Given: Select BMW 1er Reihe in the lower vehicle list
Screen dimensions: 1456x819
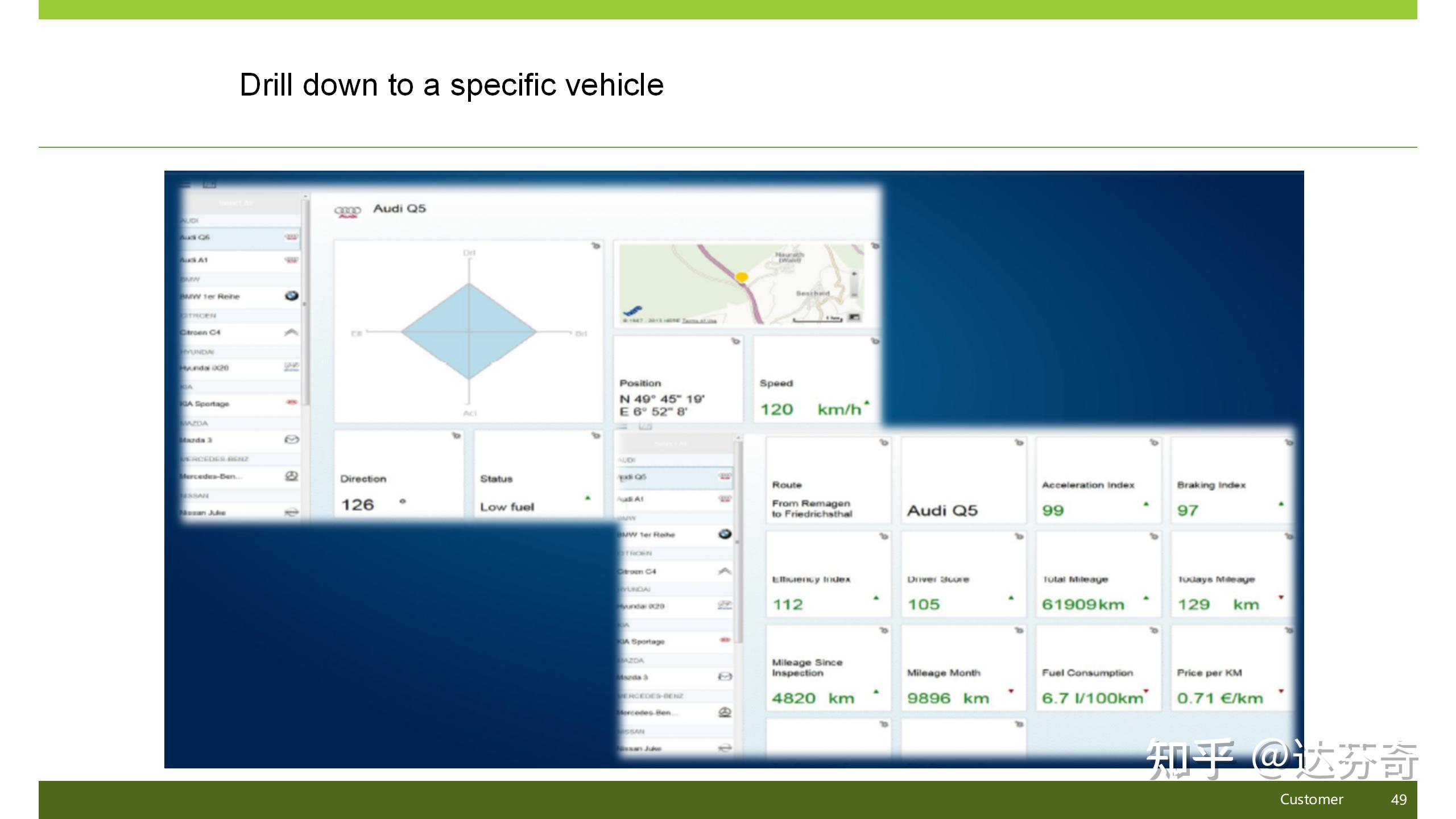Looking at the screenshot, I should click(676, 535).
